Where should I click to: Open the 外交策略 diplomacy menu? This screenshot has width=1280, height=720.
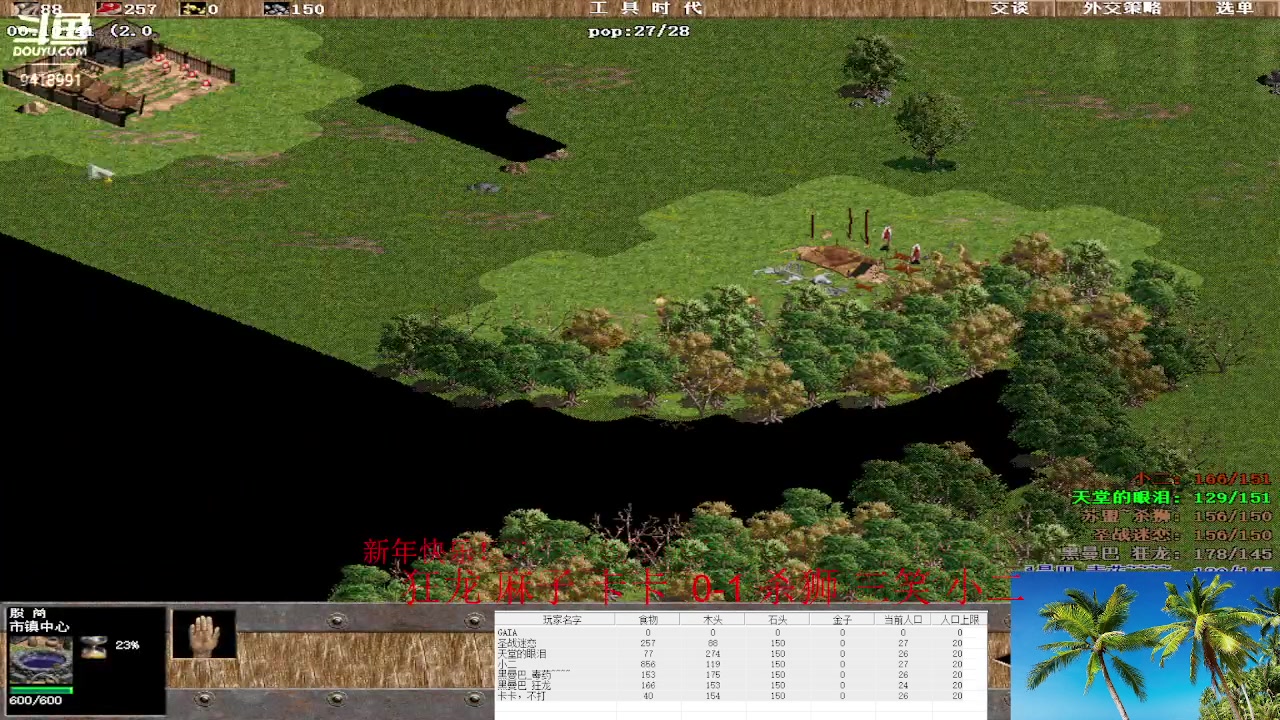1123,8
